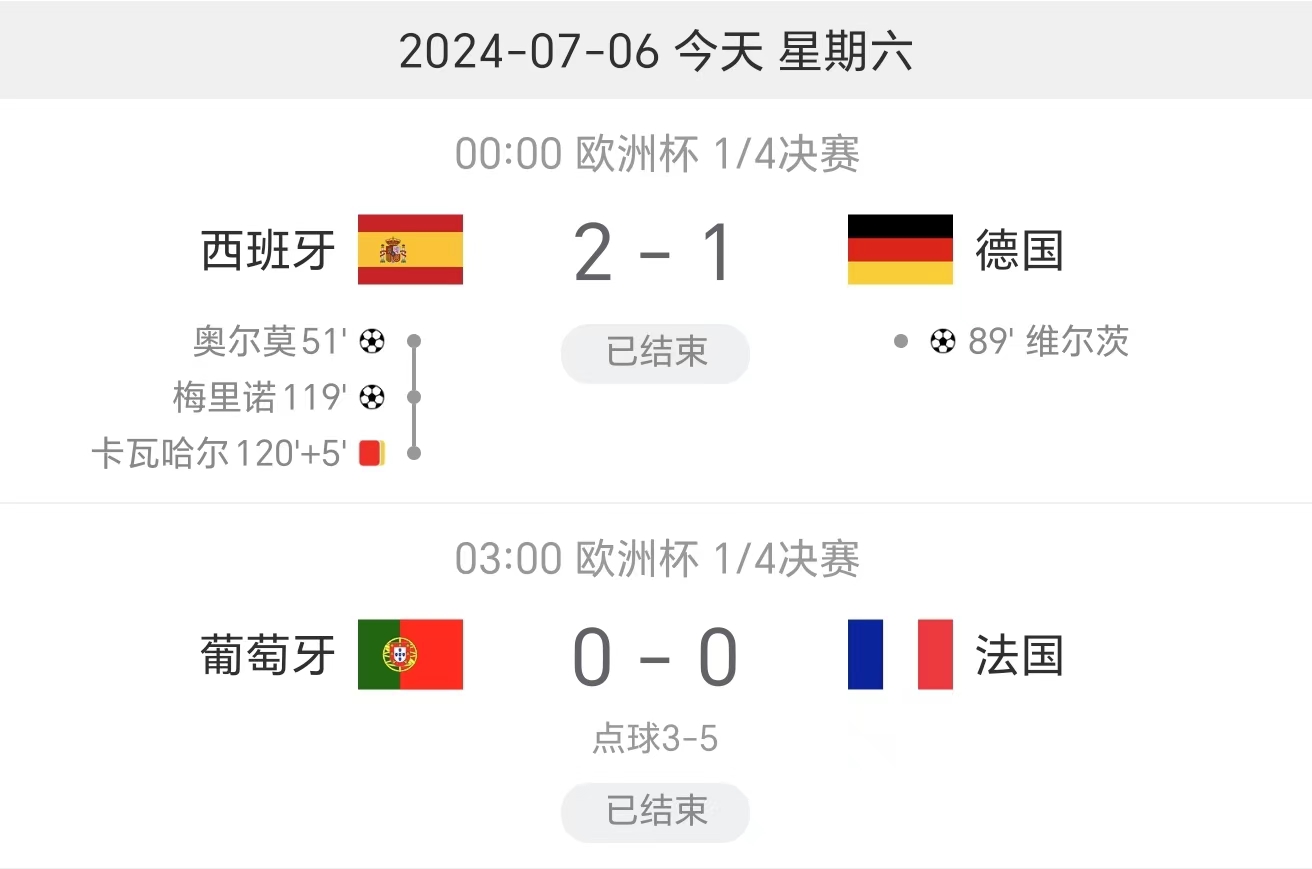Tap the 2024-07-06 今天 星期六 date header

pos(655,52)
